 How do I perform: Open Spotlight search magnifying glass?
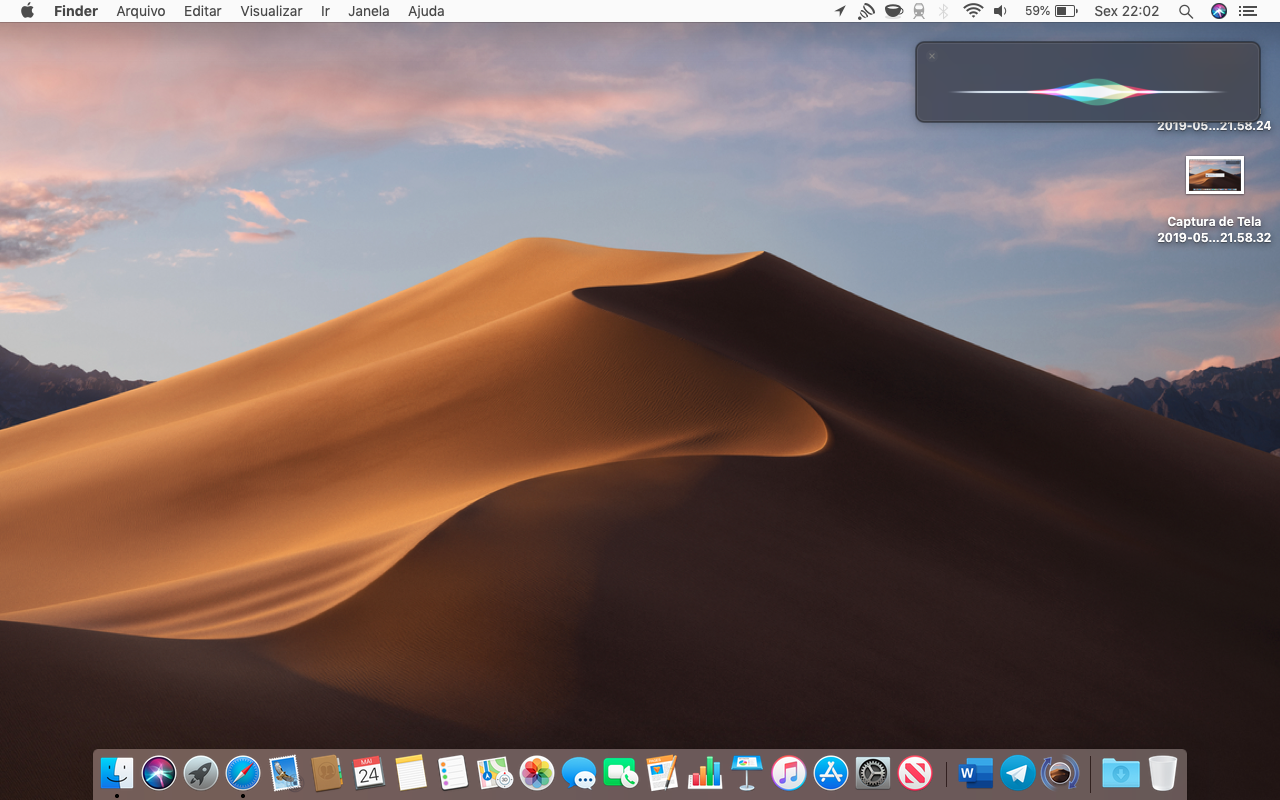1186,11
